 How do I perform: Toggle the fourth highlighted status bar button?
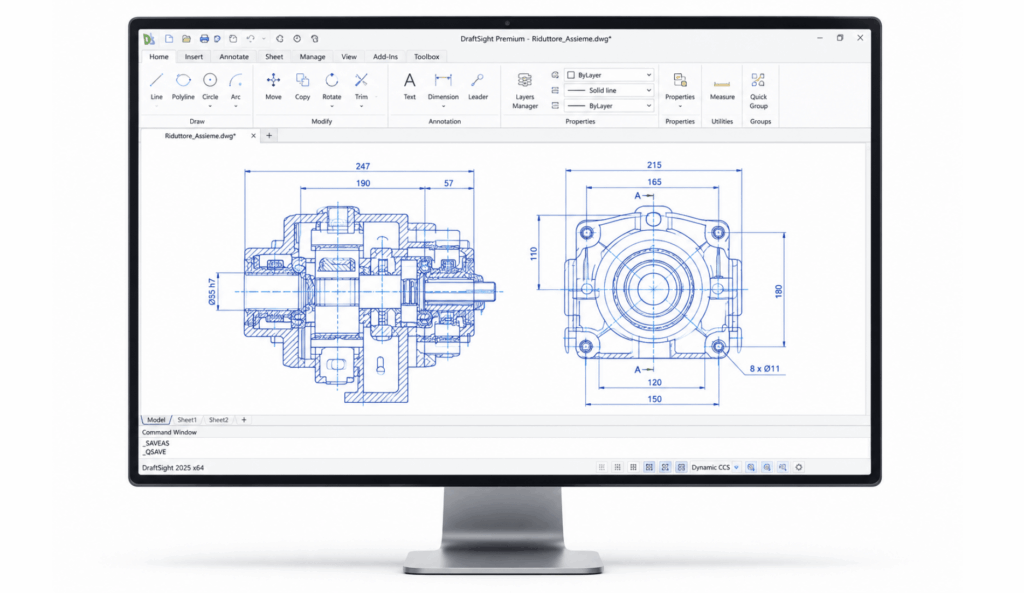pos(649,467)
